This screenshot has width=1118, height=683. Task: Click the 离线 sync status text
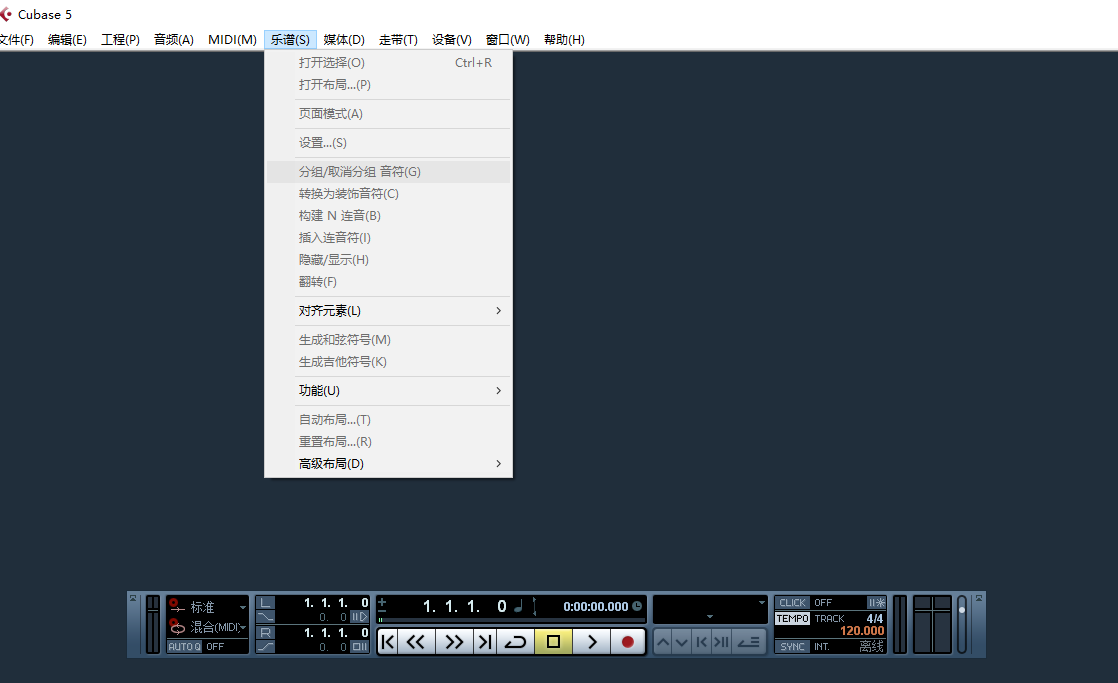[x=871, y=647]
